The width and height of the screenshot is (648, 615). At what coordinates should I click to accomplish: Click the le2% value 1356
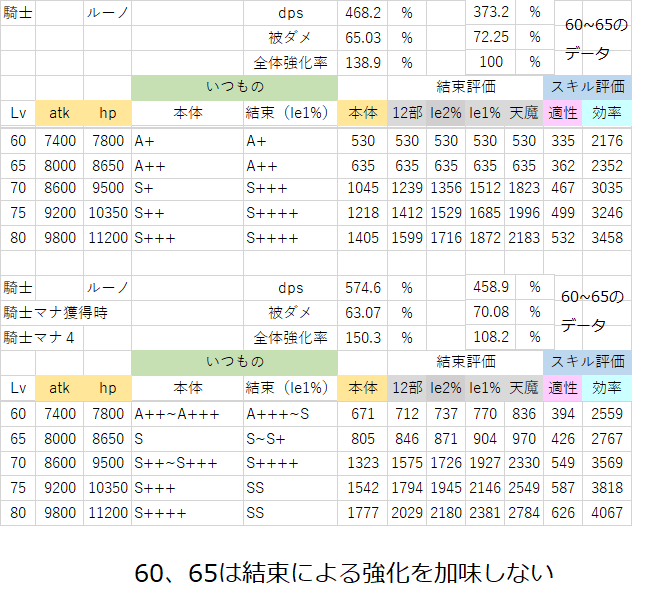(446, 188)
